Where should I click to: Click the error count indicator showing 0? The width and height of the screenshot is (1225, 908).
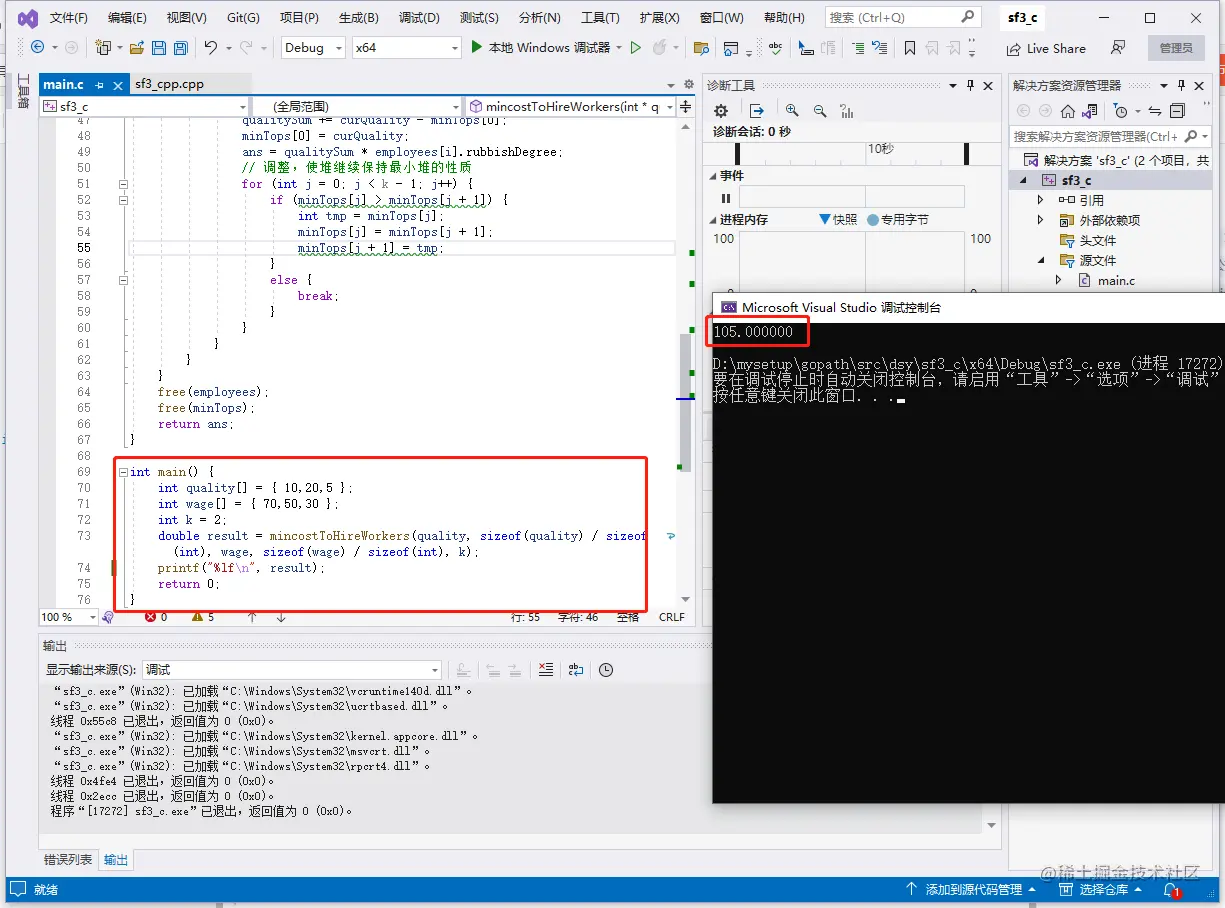click(x=156, y=617)
